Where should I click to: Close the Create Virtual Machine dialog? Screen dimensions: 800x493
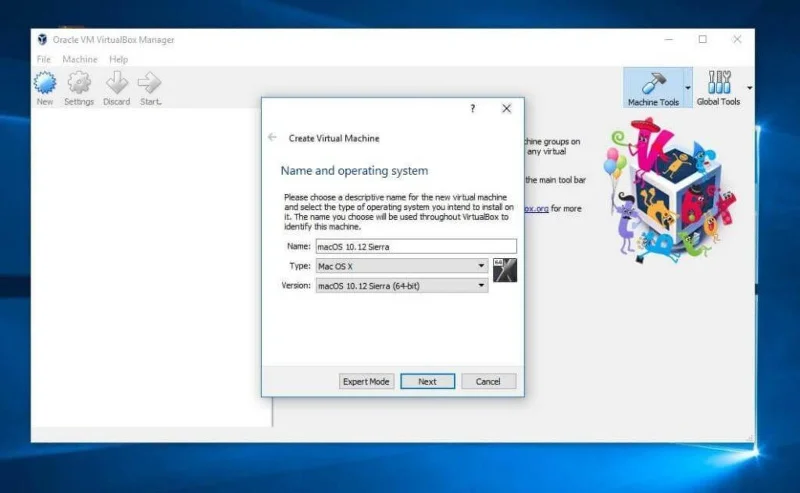click(x=506, y=108)
